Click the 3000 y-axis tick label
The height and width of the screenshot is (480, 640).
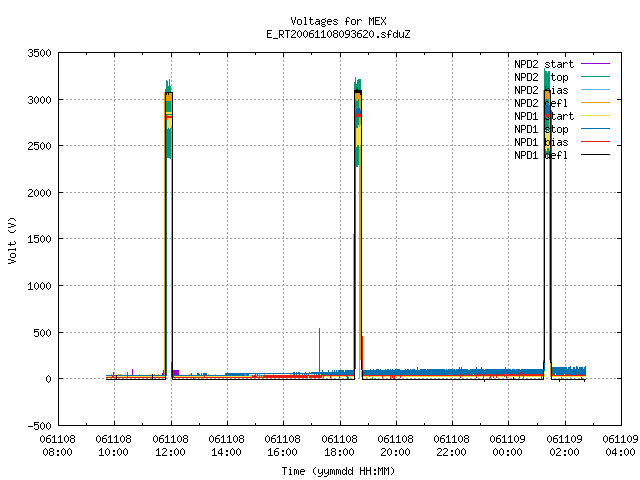pos(39,100)
